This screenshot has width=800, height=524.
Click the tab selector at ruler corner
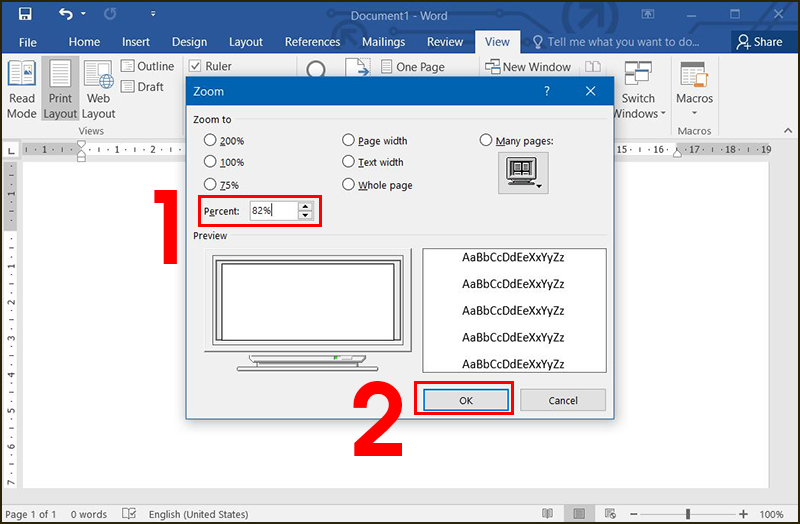point(11,150)
